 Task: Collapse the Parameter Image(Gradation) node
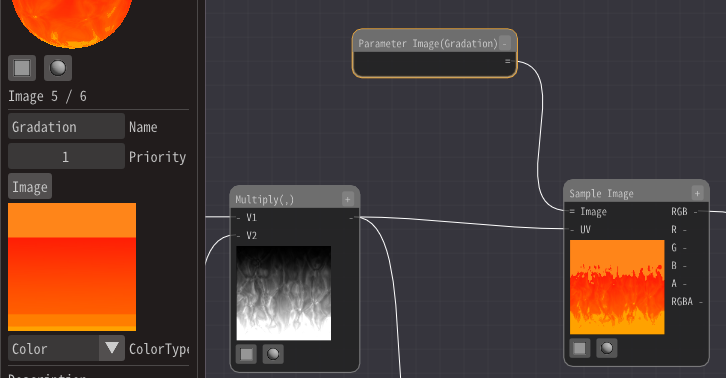(x=505, y=44)
